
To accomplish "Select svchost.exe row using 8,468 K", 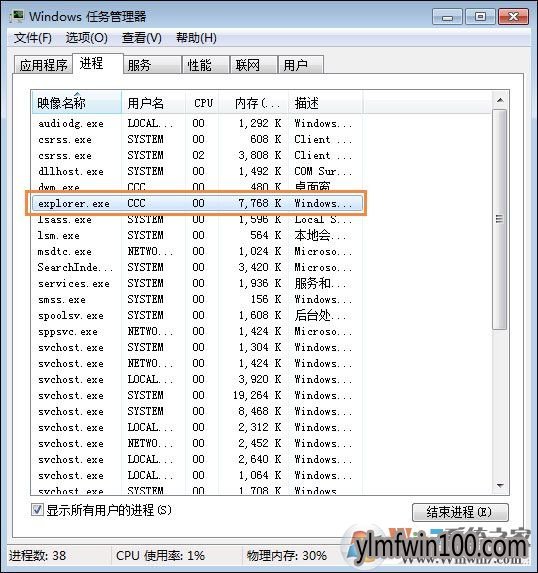I will point(197,411).
